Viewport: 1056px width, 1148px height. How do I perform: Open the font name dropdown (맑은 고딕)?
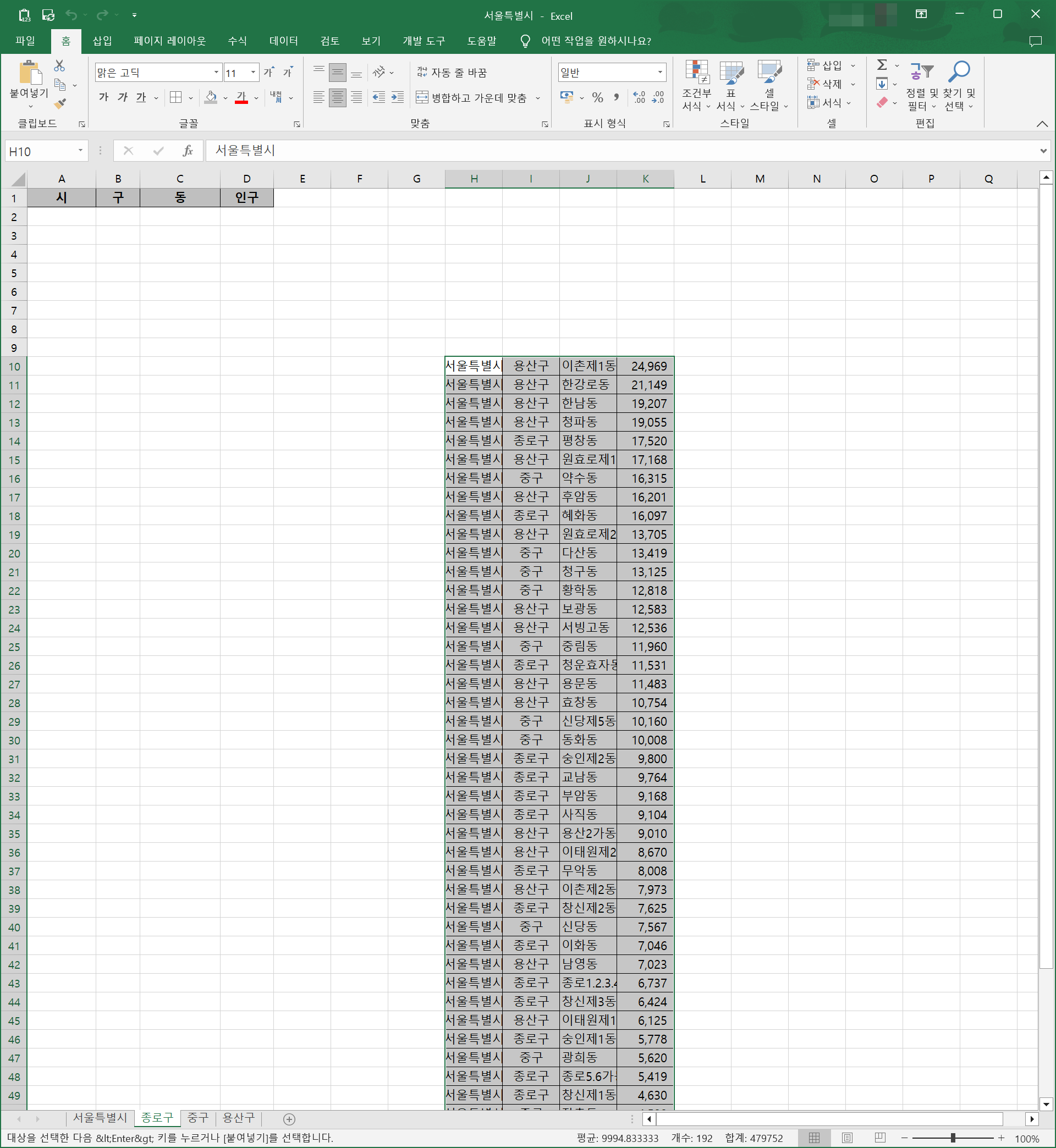[216, 73]
